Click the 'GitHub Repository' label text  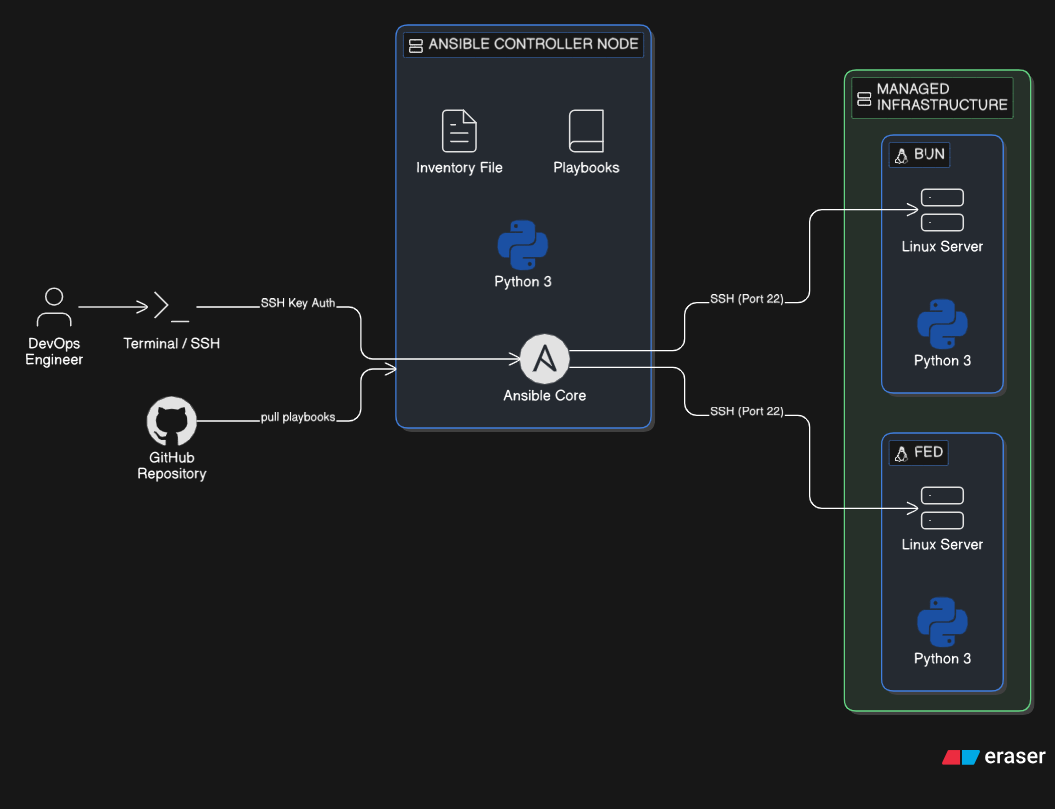(172, 466)
